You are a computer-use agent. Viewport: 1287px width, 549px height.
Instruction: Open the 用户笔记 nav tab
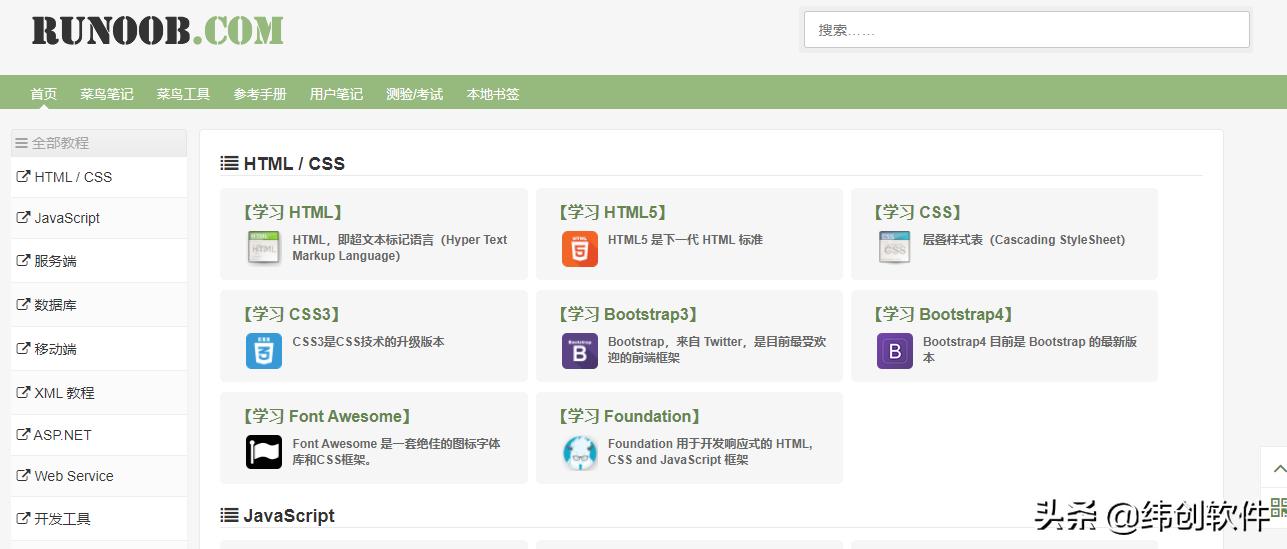[336, 94]
